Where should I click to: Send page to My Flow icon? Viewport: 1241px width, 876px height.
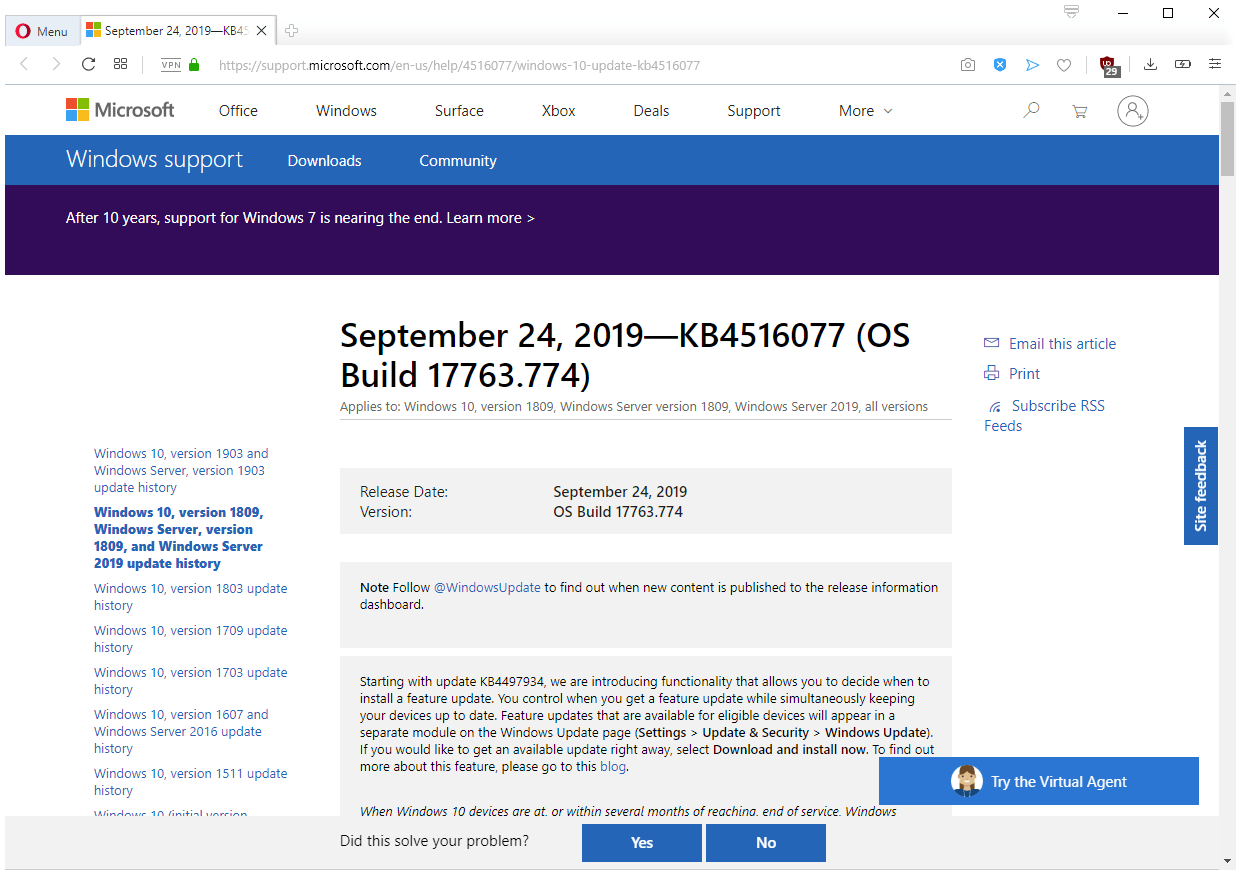pyautogui.click(x=1032, y=65)
